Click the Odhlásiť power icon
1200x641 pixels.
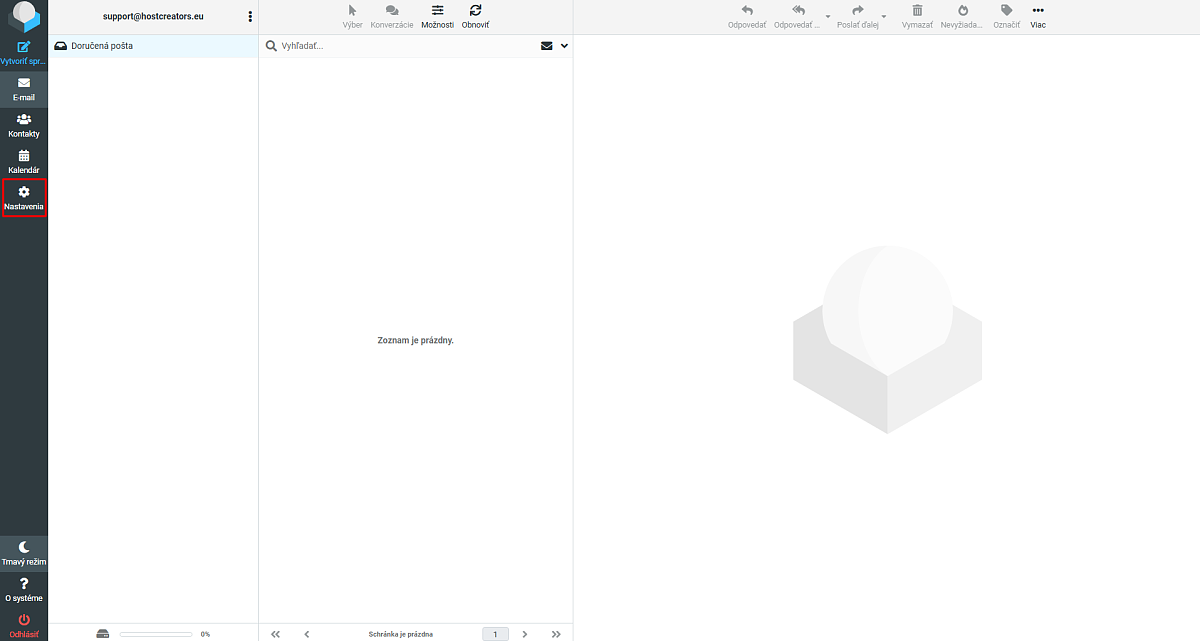24,620
